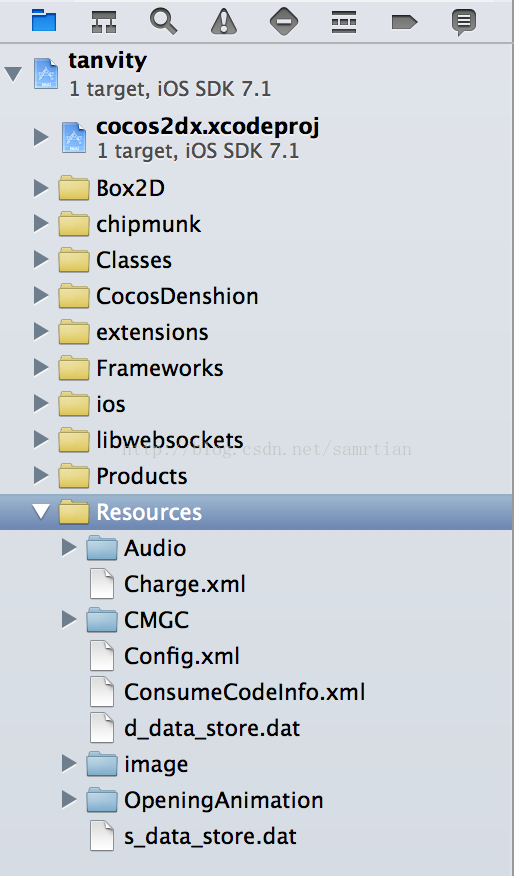Open the Breakpoint navigator icon
Viewport: 514px width, 876px height.
tap(404, 22)
